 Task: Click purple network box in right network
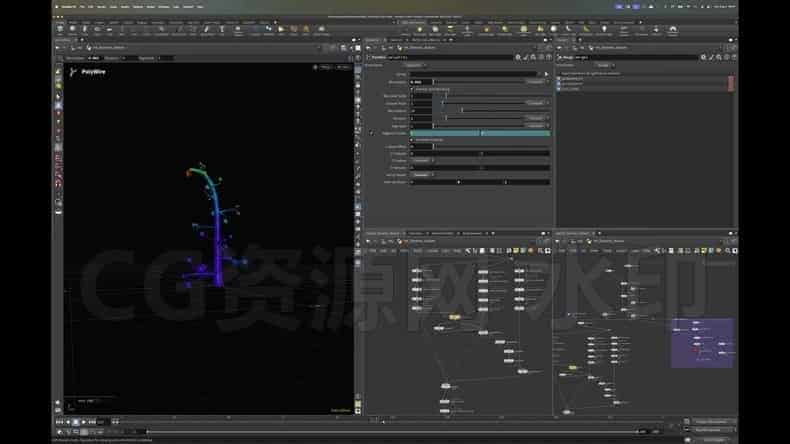pos(702,343)
